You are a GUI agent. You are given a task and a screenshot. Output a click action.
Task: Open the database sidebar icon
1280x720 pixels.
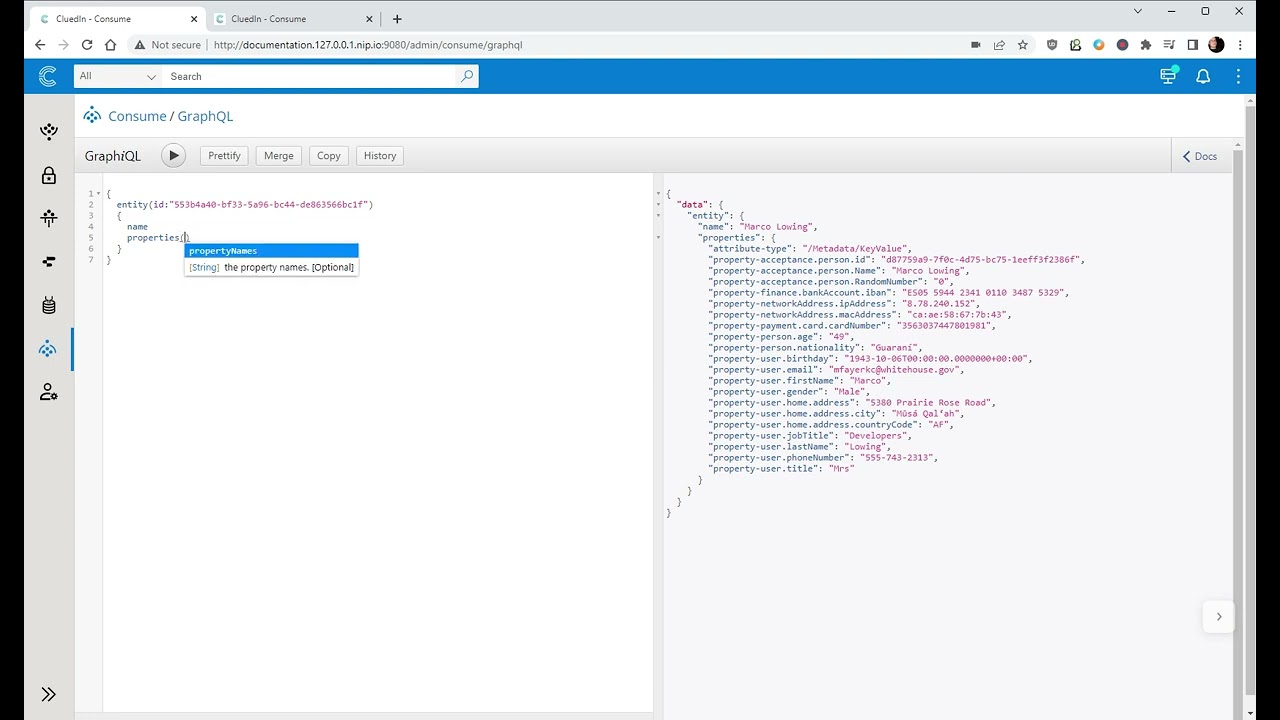click(x=48, y=305)
